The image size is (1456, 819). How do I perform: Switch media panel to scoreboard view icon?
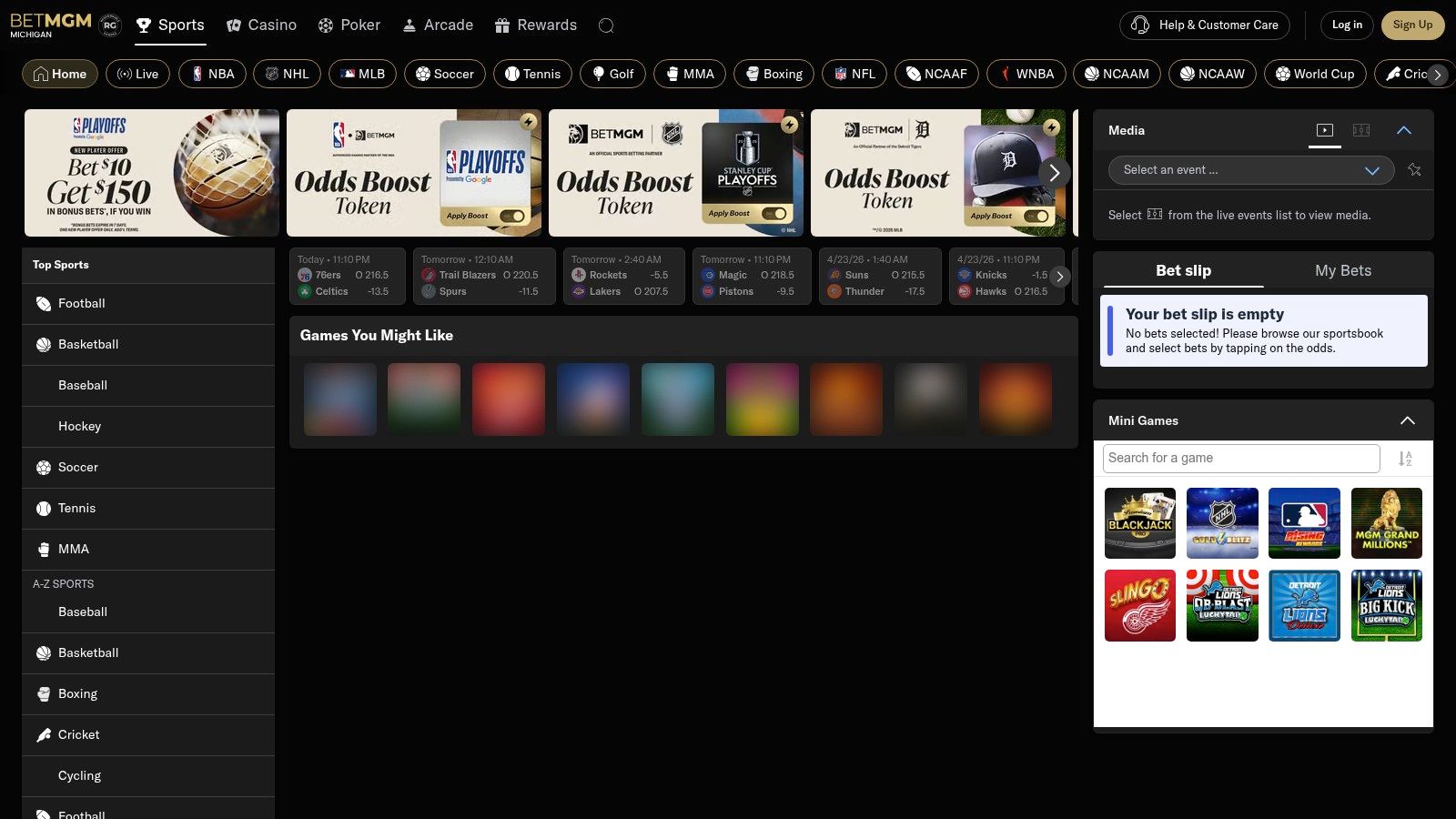(1361, 130)
